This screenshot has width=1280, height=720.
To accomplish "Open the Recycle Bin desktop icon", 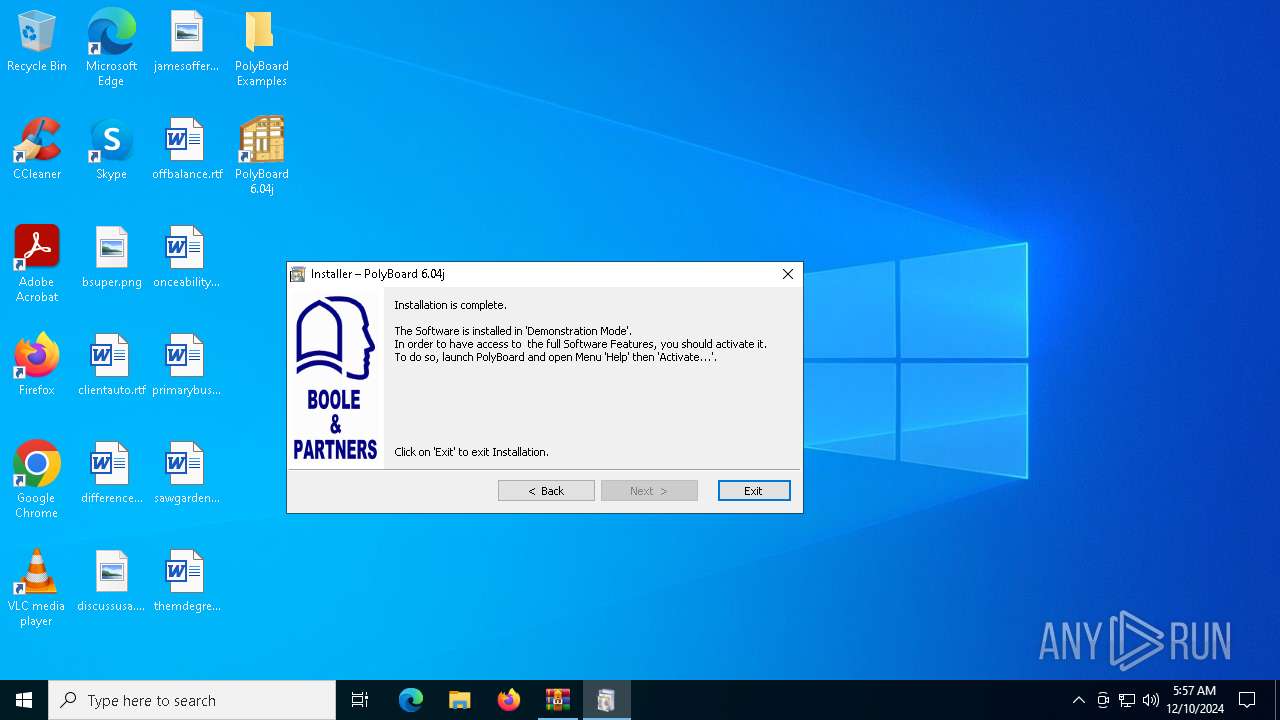I will pyautogui.click(x=37, y=42).
